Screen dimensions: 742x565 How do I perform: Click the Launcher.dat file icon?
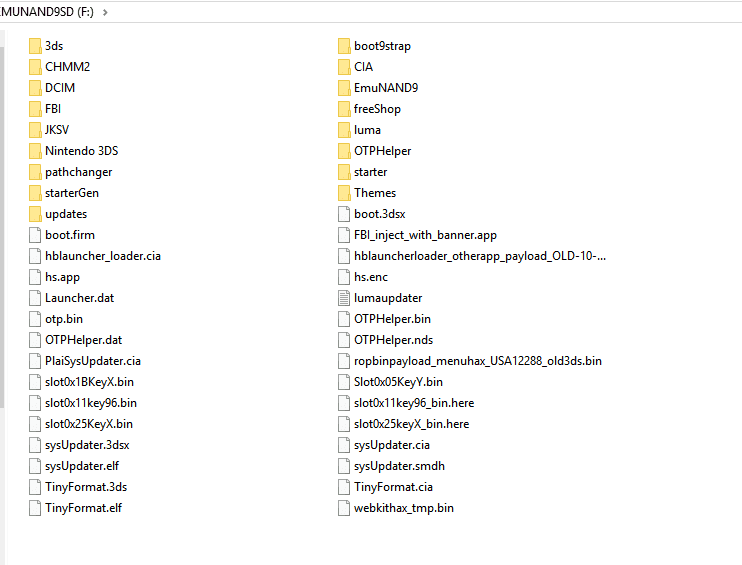[x=35, y=298]
